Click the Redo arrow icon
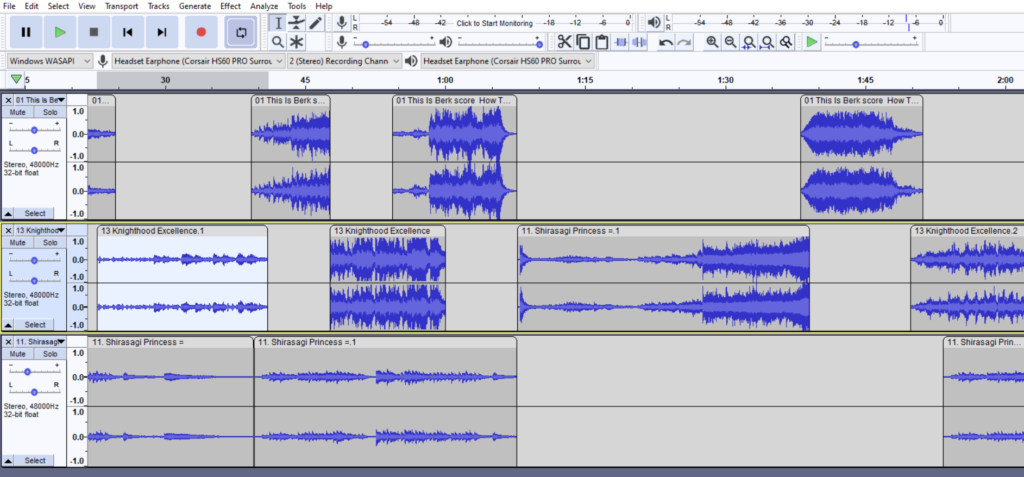 pos(684,42)
